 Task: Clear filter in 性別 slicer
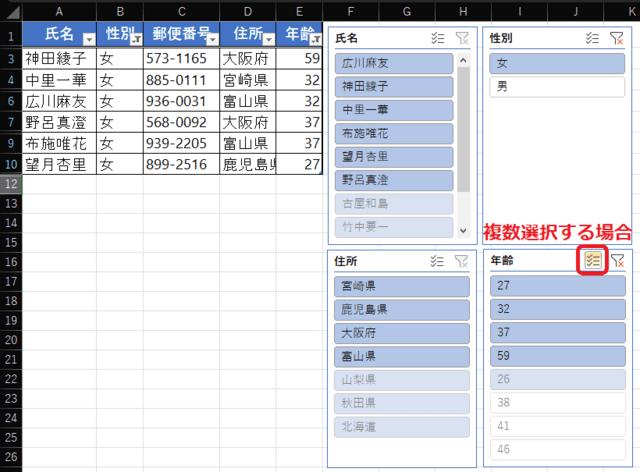point(617,38)
